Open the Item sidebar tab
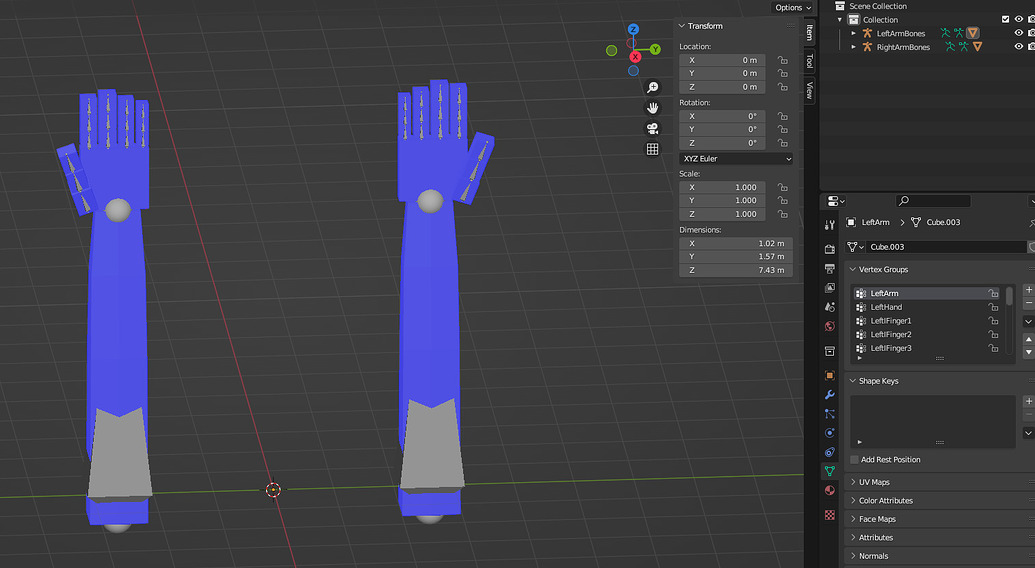1035x568 pixels. pos(809,32)
